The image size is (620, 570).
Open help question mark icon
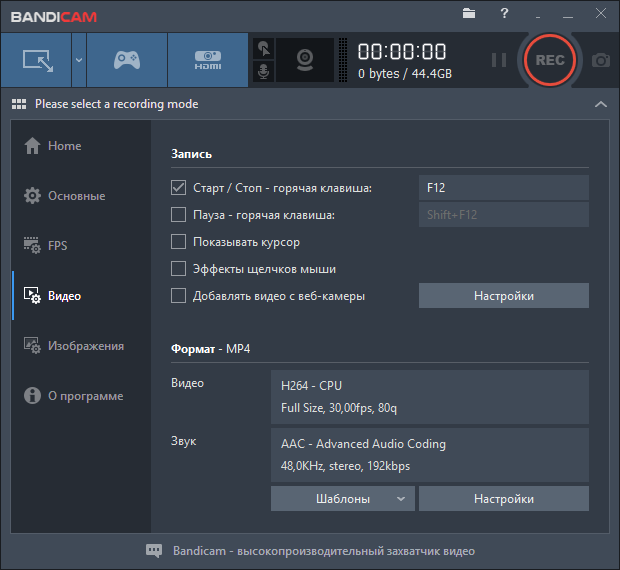point(504,14)
